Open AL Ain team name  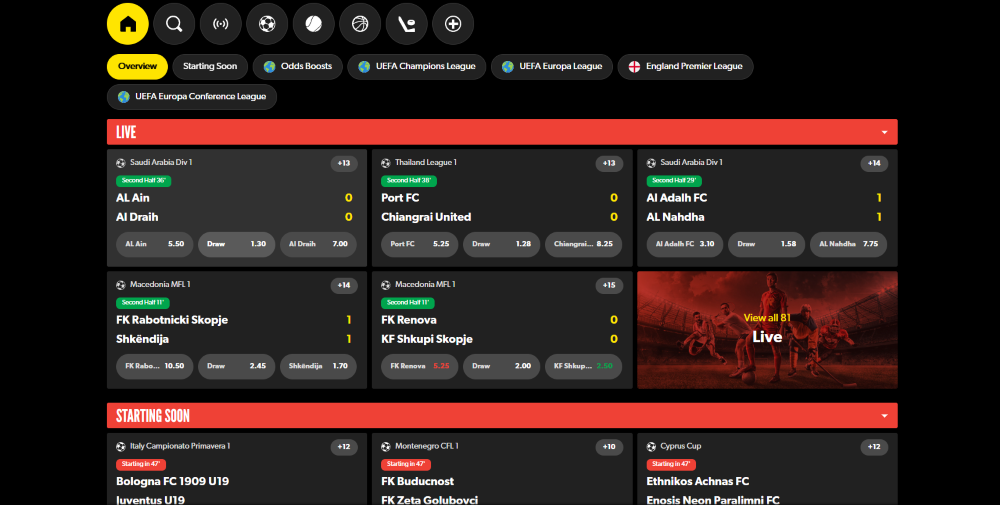133,198
